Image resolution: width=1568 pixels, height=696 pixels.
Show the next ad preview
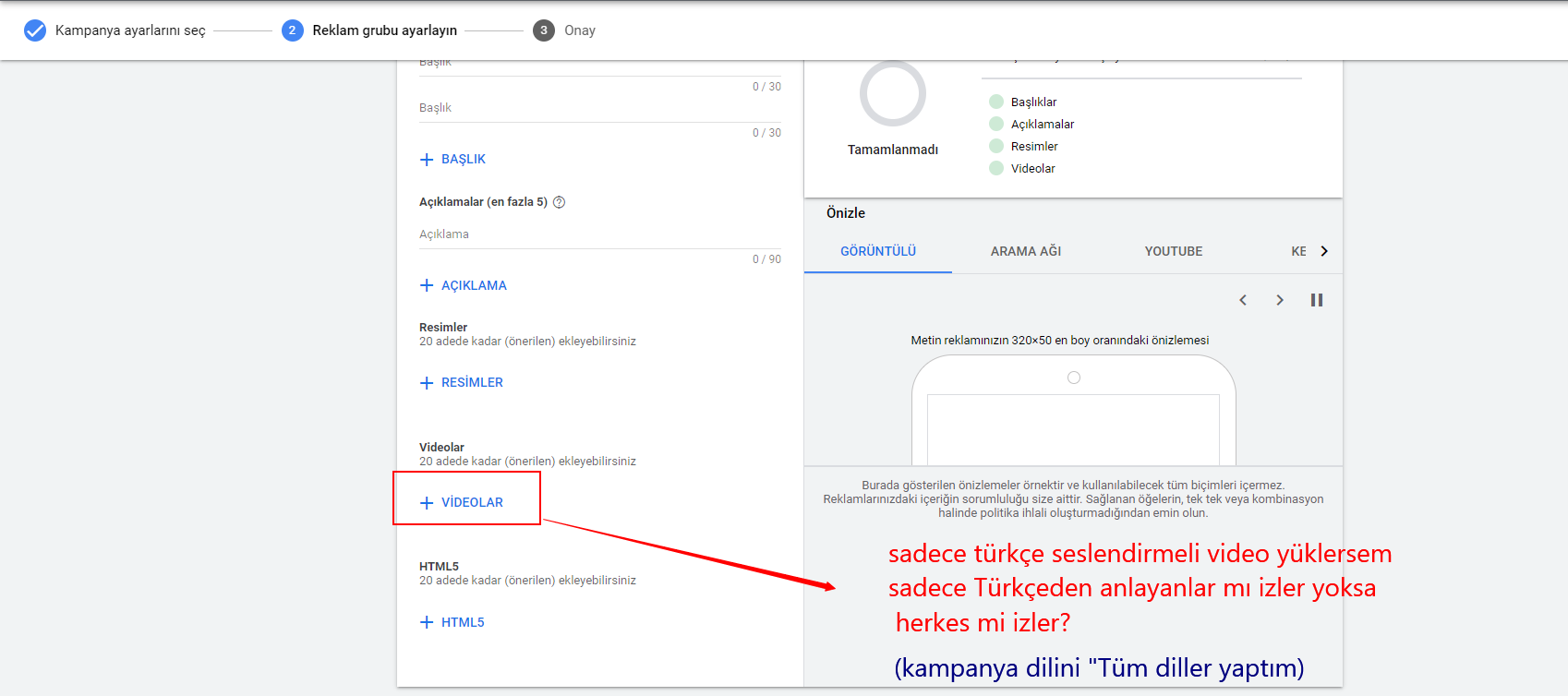point(1280,300)
